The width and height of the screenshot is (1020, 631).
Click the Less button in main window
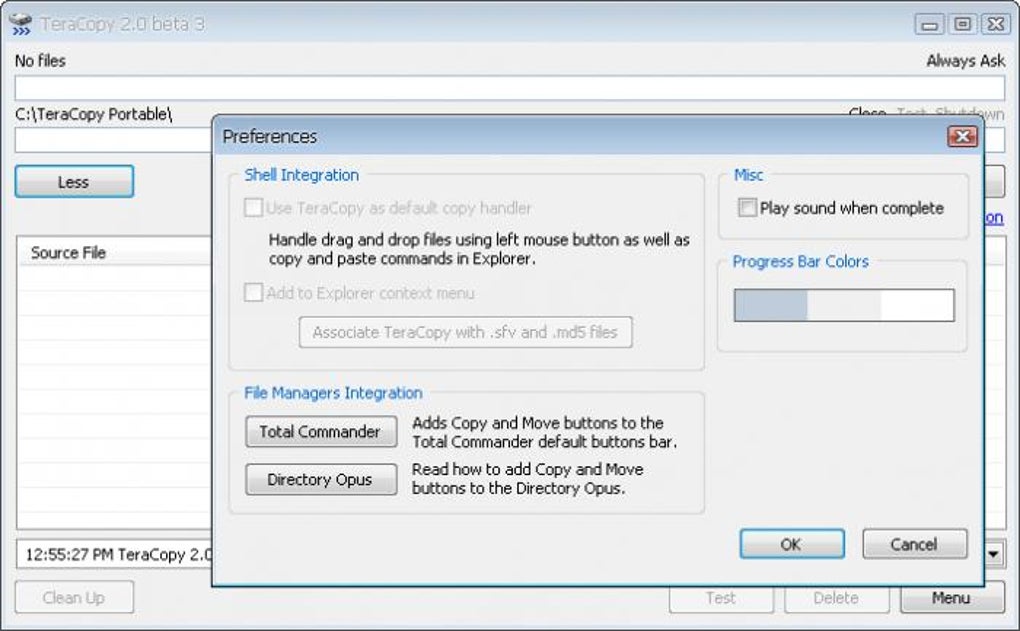coord(74,181)
